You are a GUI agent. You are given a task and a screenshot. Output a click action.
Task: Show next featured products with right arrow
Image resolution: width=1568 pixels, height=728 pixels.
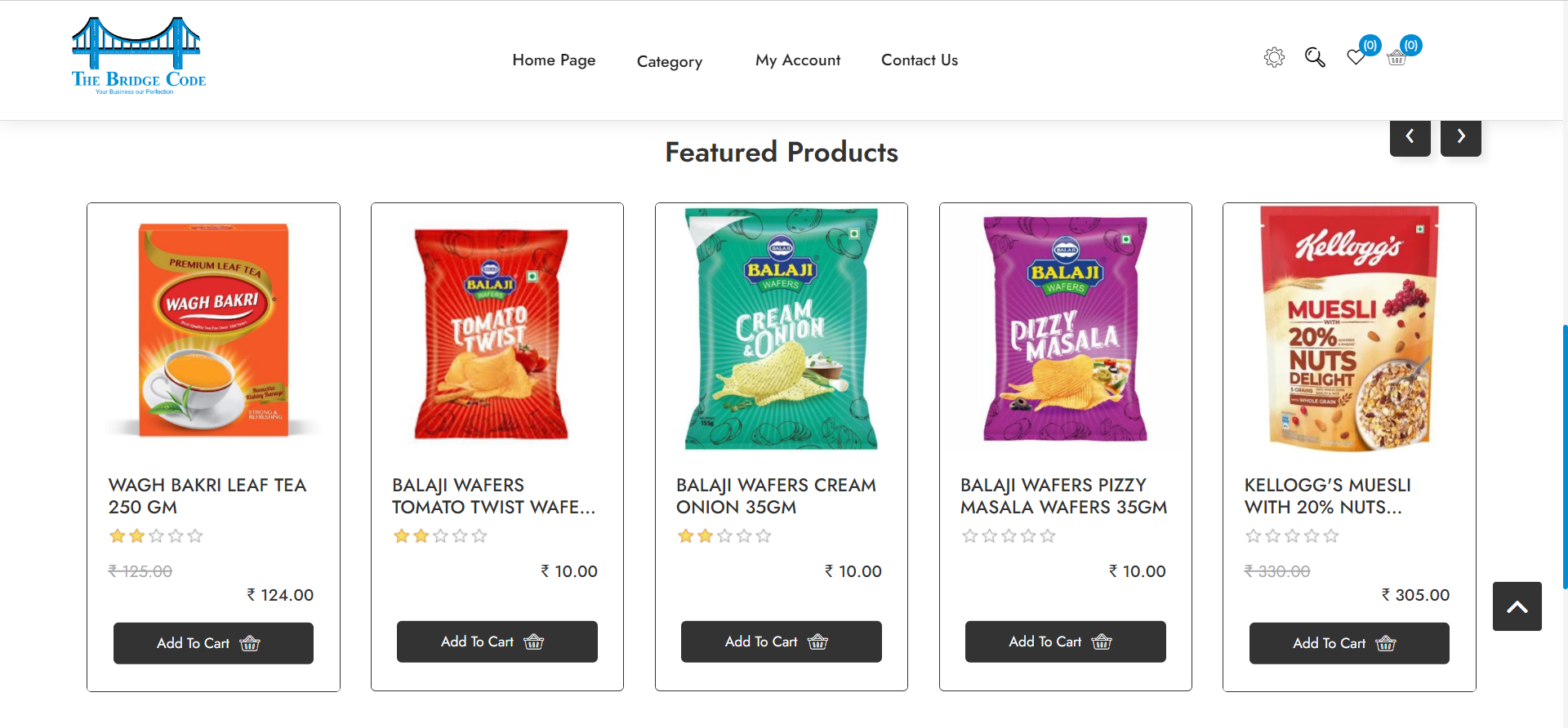pos(1461,136)
